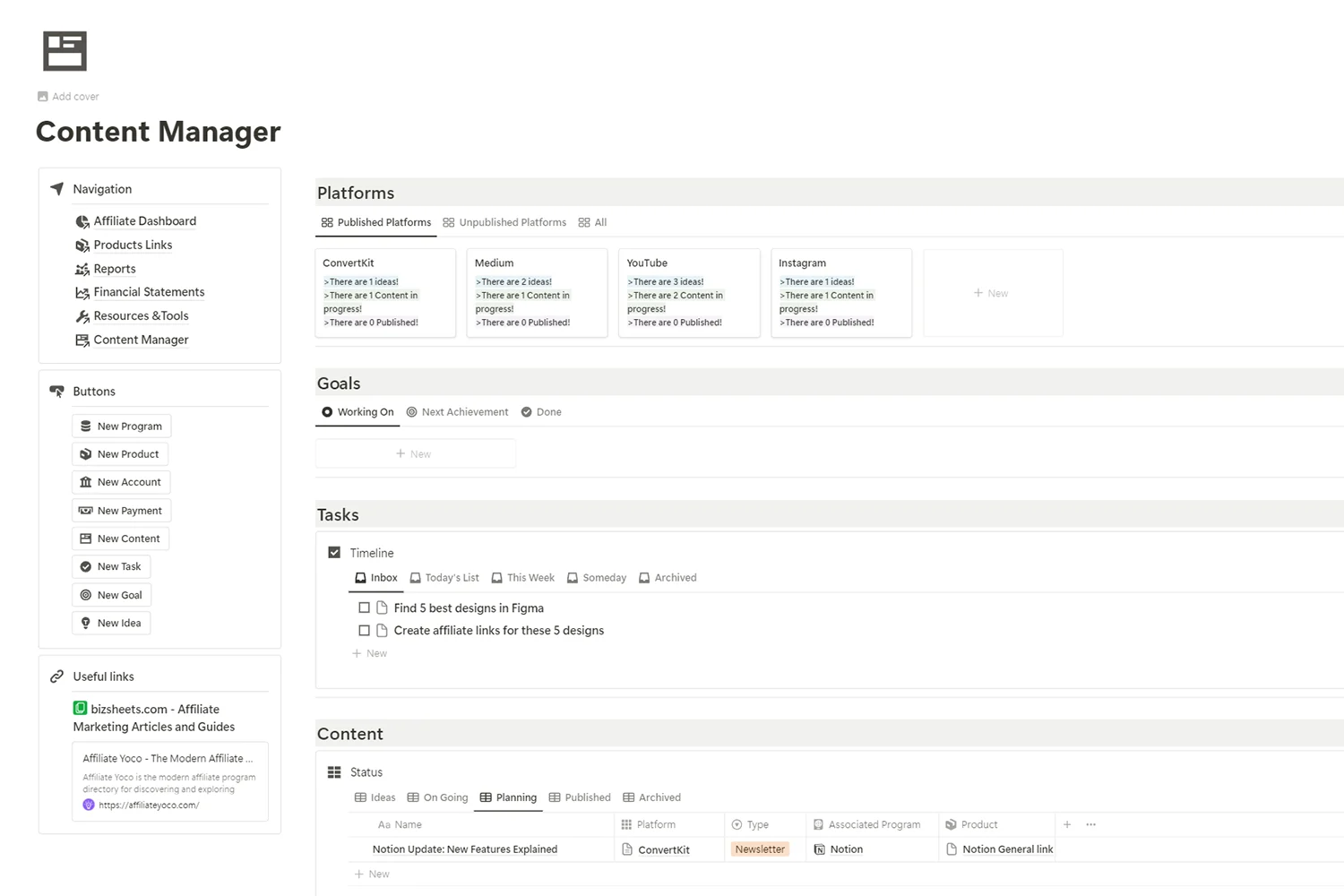Switch to Published Platforms tab
Viewport: 1344px width, 896px height.
tap(375, 222)
